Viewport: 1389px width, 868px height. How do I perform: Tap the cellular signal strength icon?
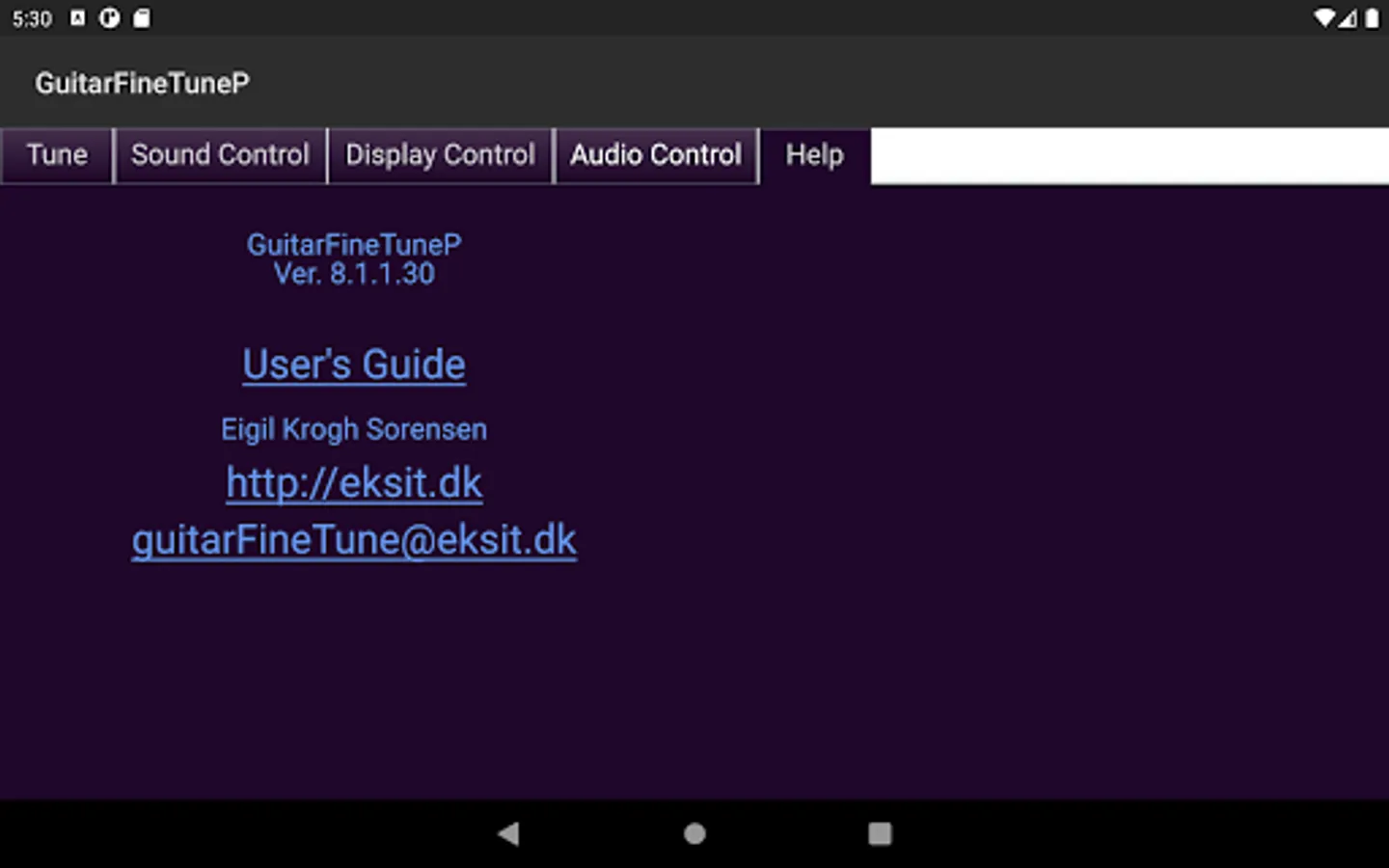(1348, 18)
